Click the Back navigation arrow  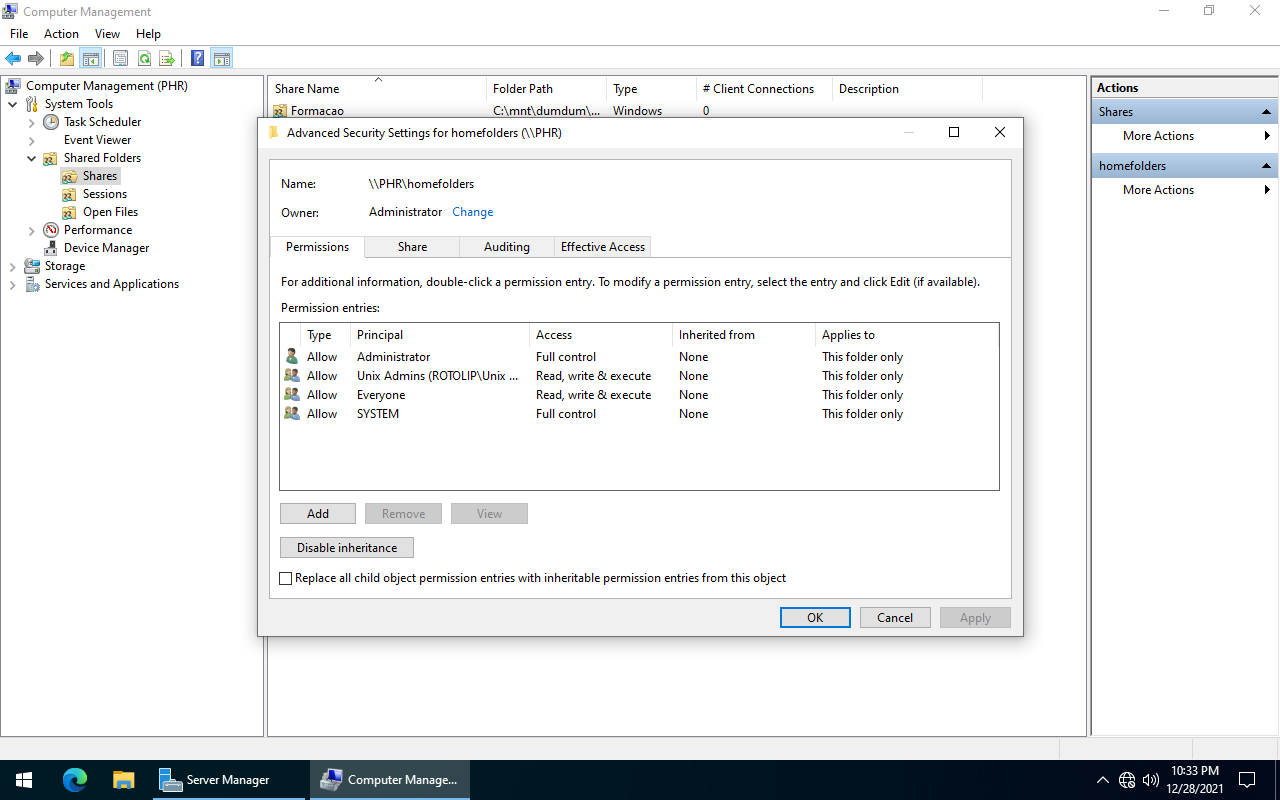[x=12, y=57]
